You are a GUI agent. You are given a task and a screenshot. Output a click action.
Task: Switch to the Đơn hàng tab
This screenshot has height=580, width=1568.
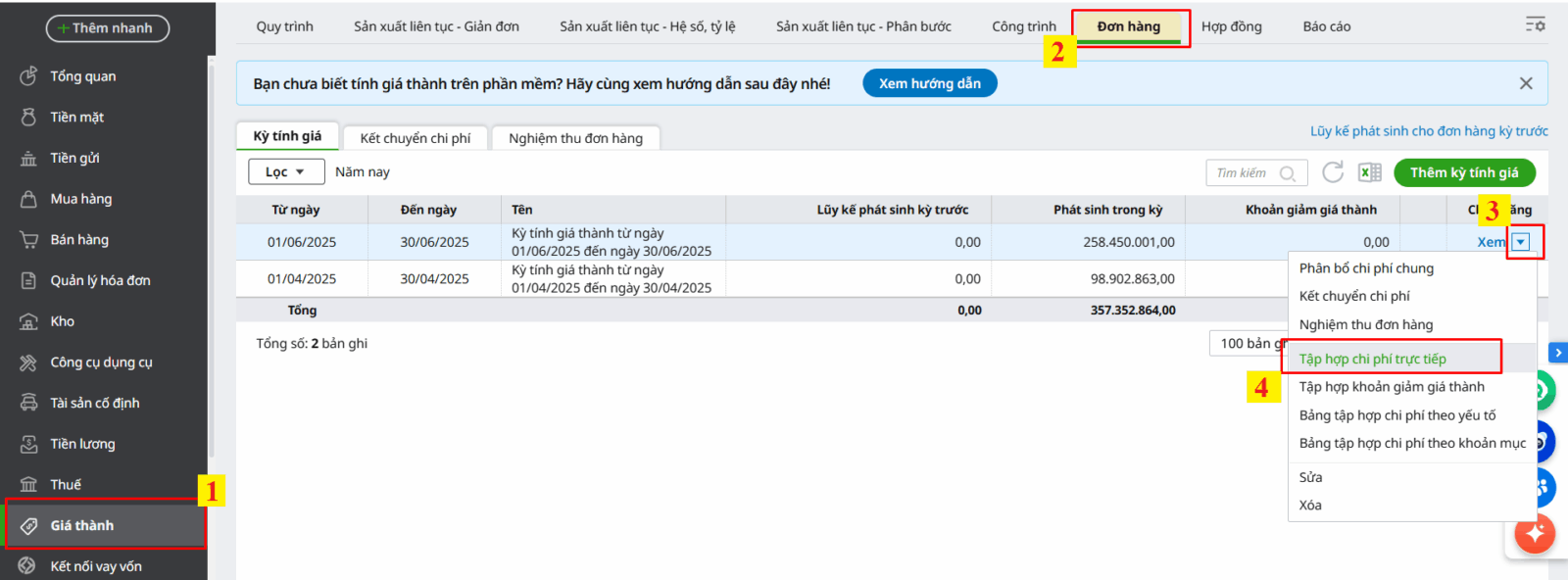1129,27
